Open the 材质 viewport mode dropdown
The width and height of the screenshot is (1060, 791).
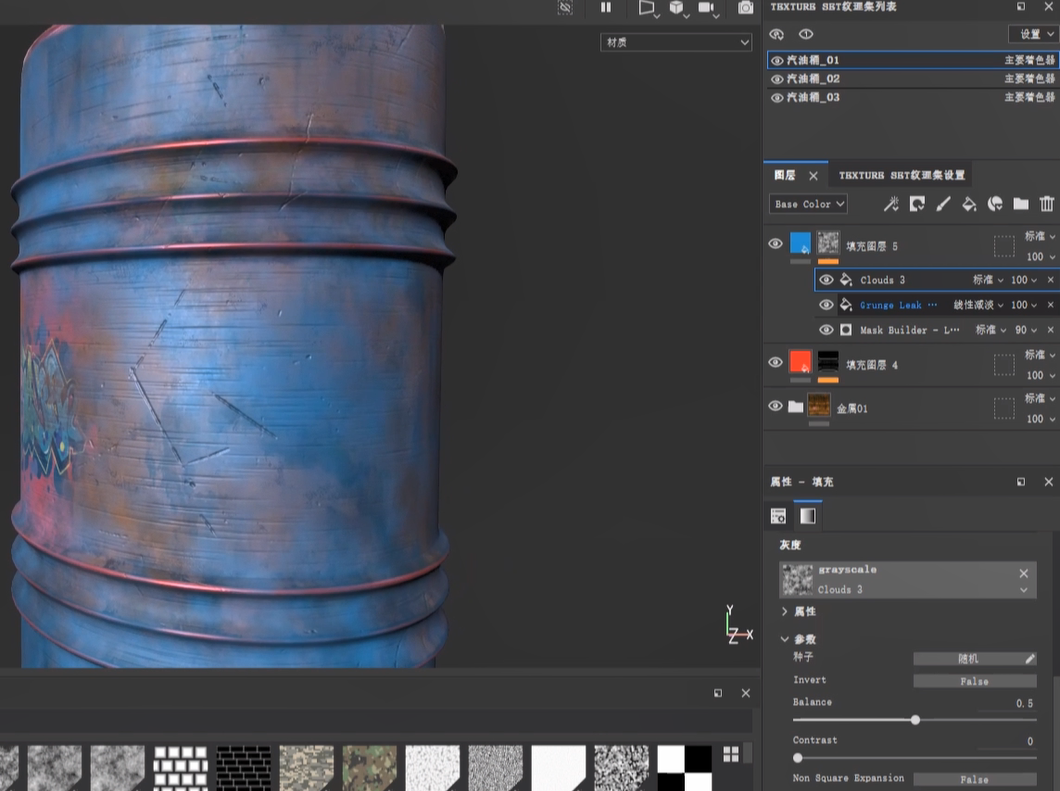pos(676,43)
